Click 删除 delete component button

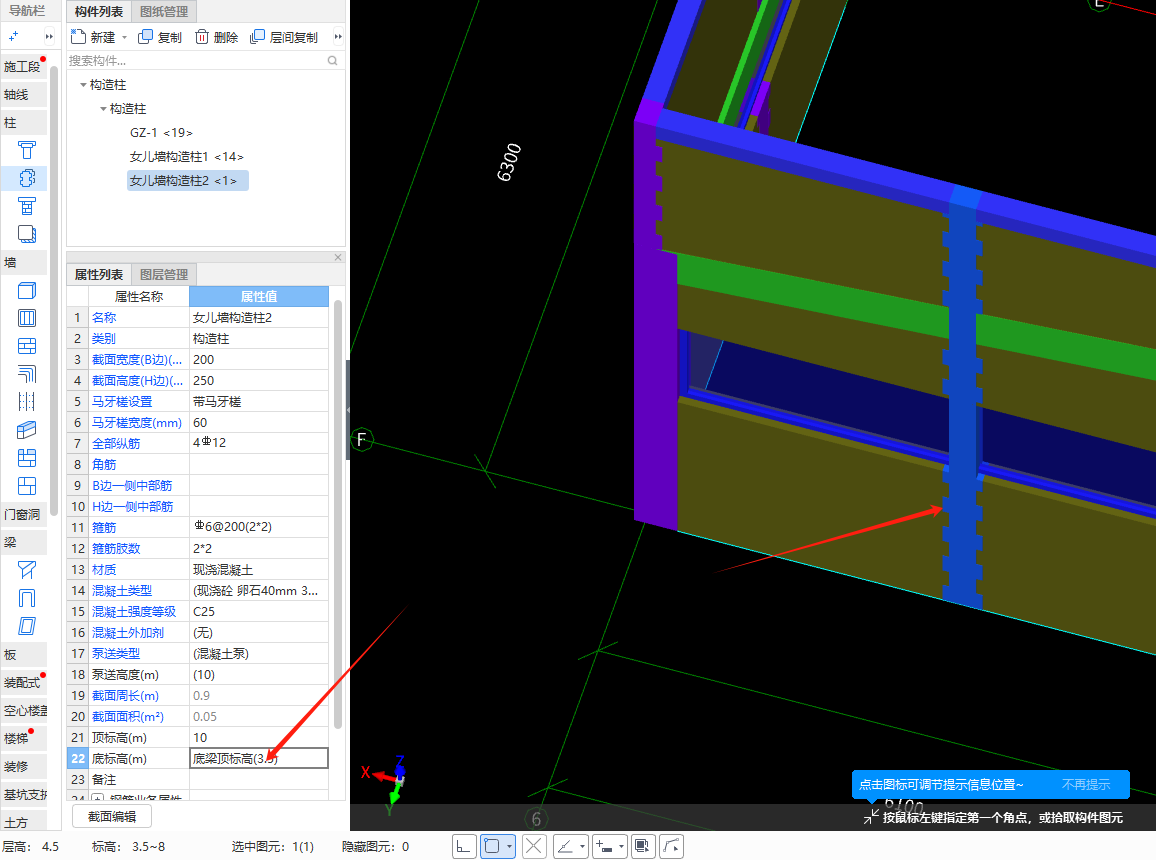coord(217,37)
